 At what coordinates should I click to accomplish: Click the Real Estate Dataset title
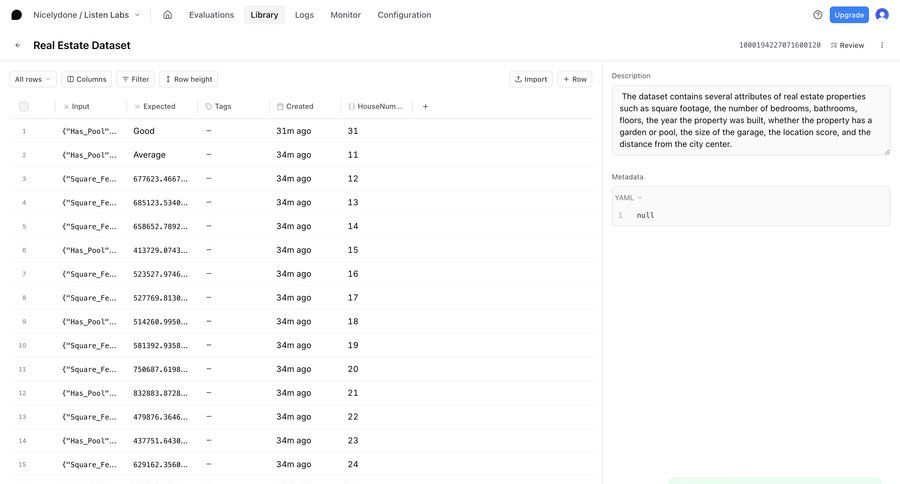coord(82,45)
